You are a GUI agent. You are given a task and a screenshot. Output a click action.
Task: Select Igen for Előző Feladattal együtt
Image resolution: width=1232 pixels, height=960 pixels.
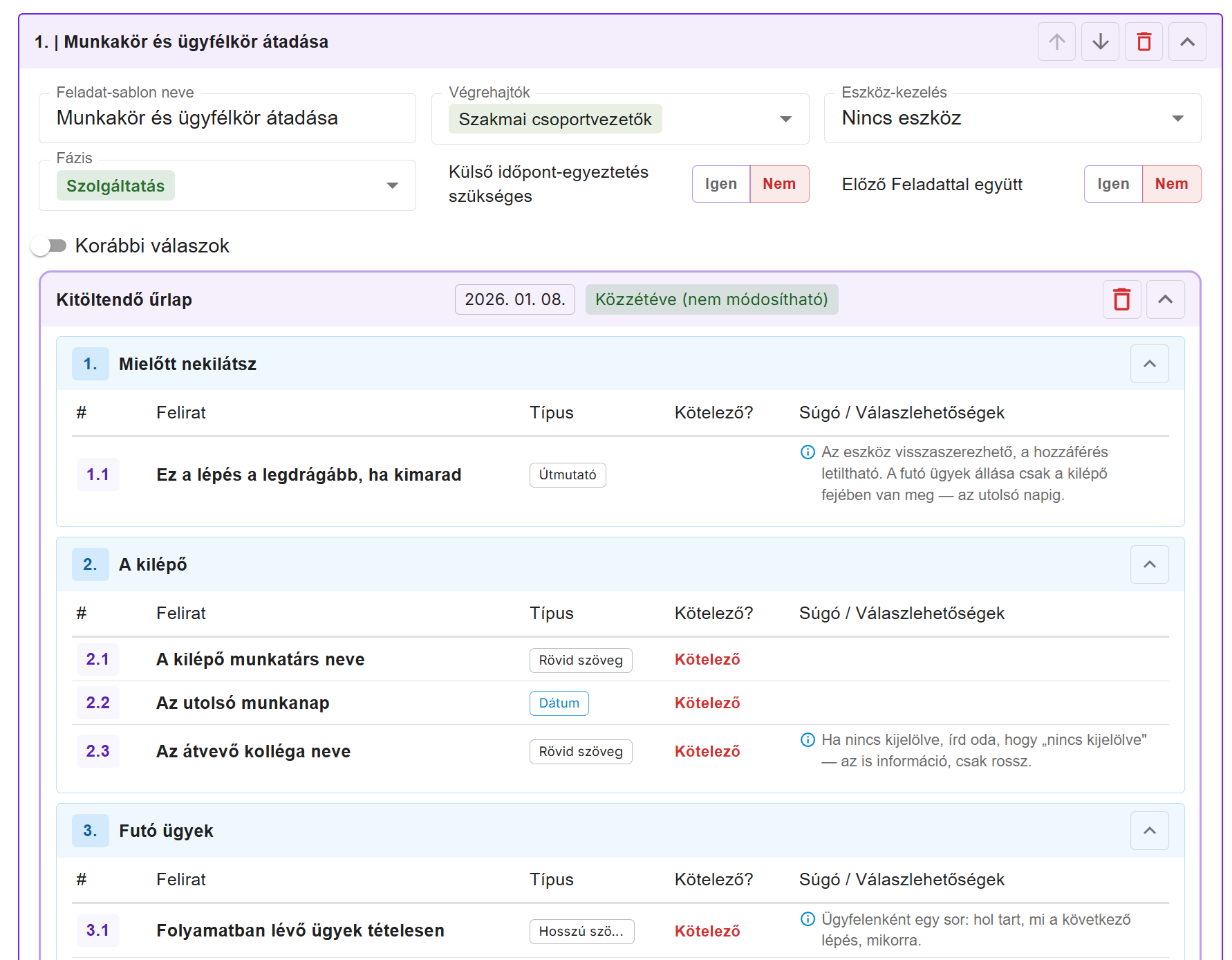pyautogui.click(x=1113, y=184)
